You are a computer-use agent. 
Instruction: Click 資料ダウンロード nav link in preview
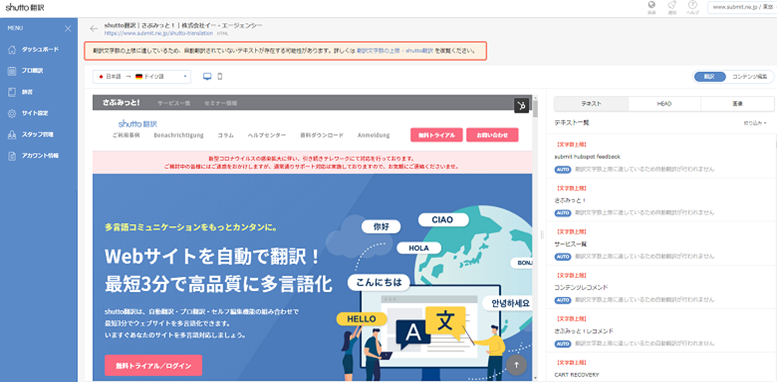322,135
